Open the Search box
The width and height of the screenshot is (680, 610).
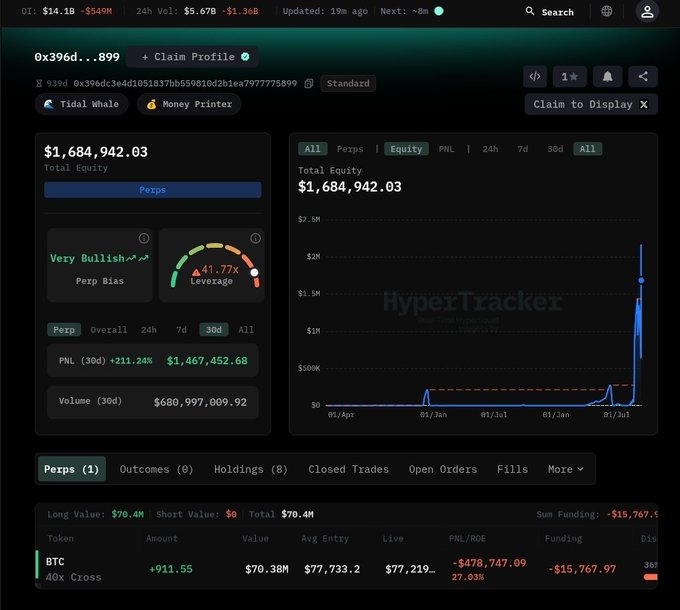549,12
